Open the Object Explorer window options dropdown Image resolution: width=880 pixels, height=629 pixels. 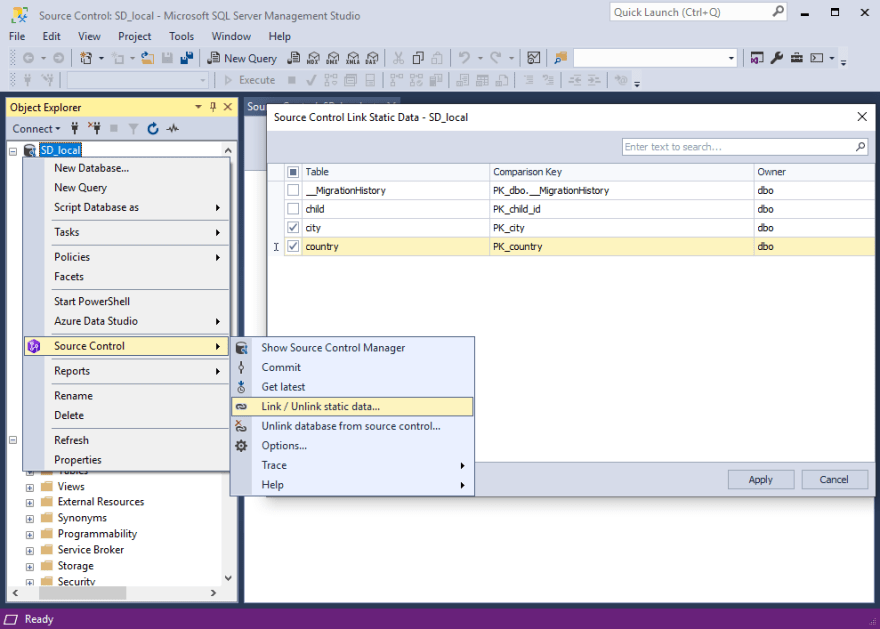pyautogui.click(x=198, y=107)
